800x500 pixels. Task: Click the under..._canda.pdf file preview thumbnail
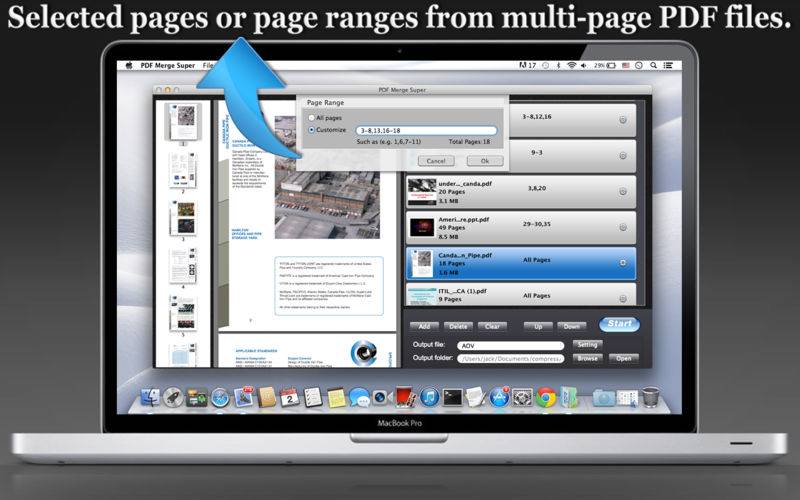(x=421, y=192)
